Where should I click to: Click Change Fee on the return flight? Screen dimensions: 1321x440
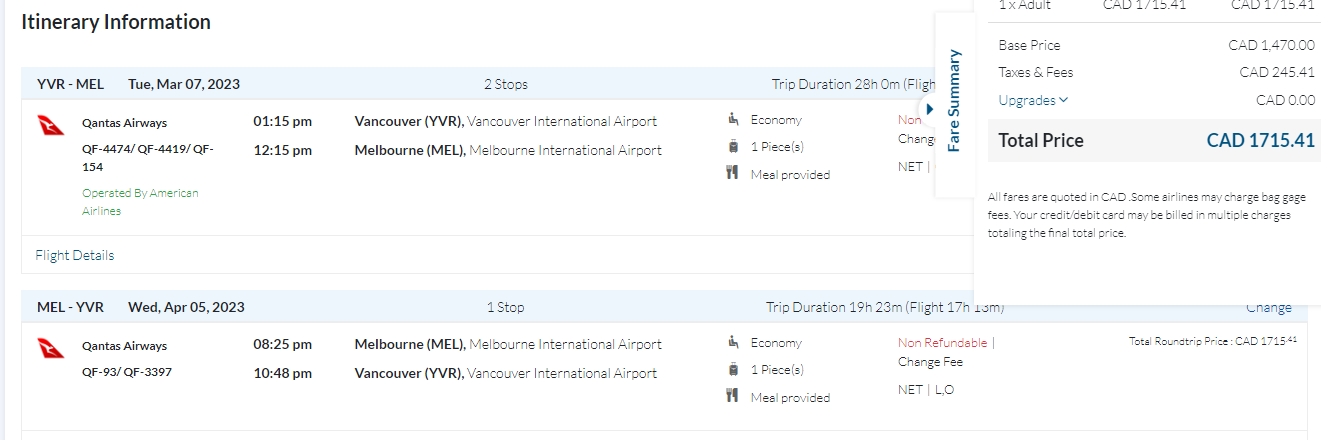click(930, 362)
